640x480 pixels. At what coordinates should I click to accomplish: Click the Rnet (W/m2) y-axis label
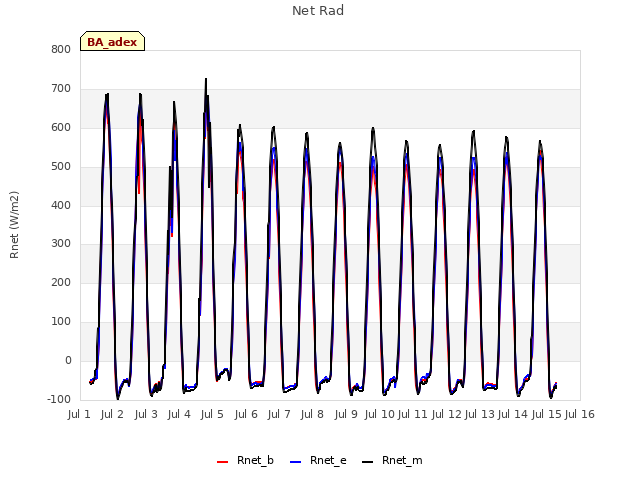(14, 225)
